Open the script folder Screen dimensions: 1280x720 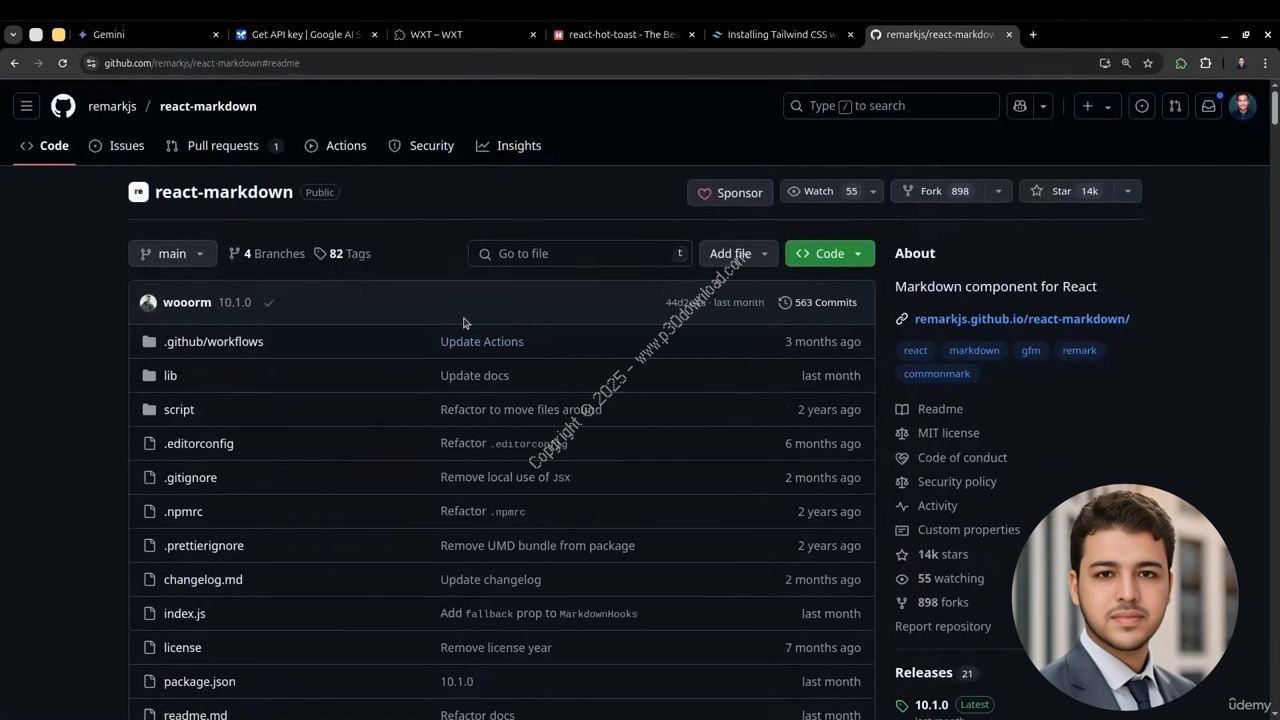coord(179,410)
